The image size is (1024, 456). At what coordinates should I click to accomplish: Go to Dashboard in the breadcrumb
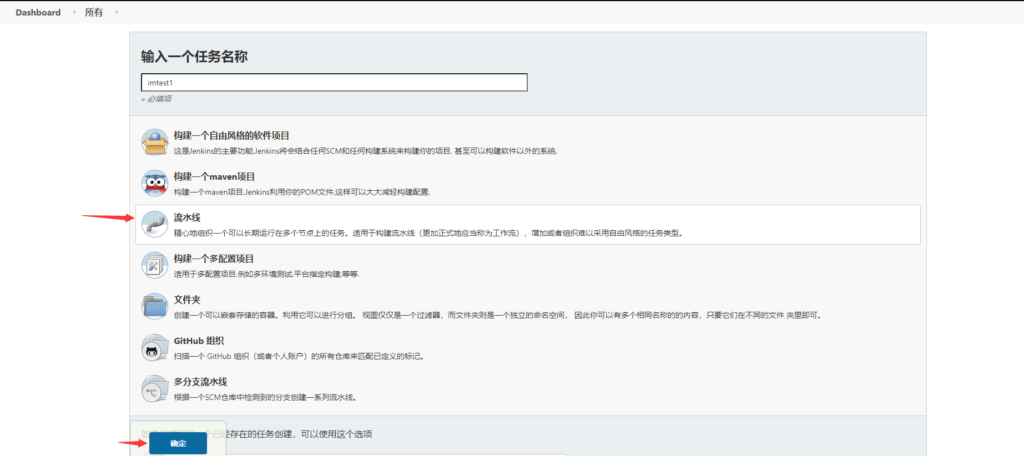coord(38,12)
